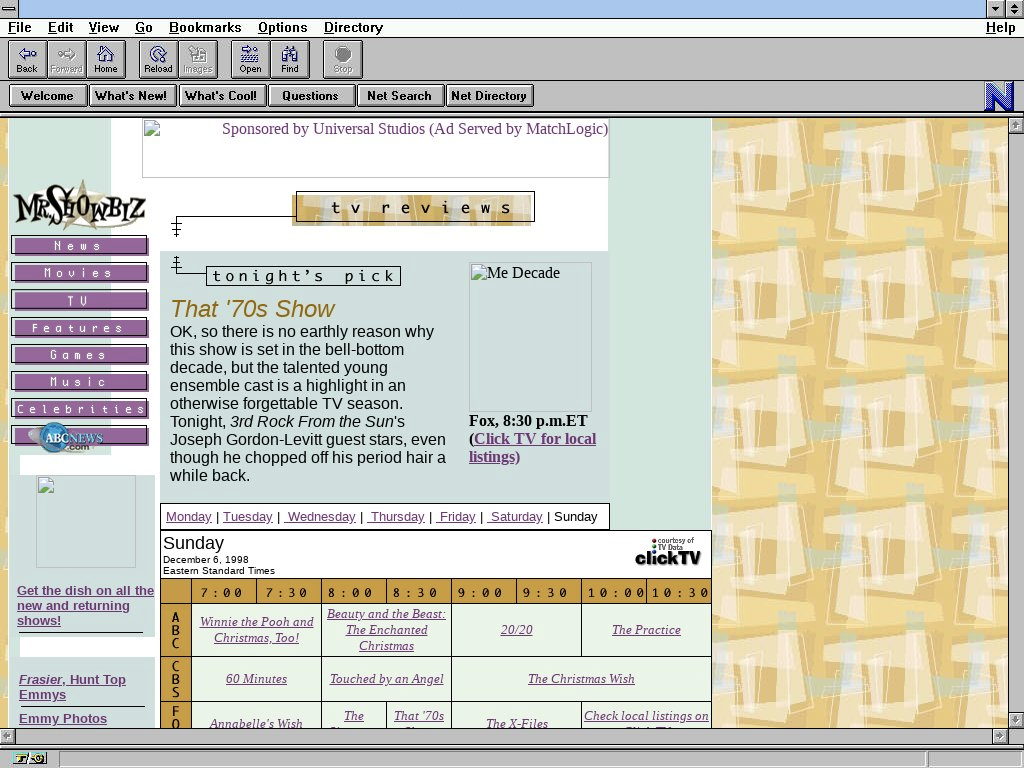Click the clickTV logo
Image resolution: width=1024 pixels, height=768 pixels.
point(668,553)
